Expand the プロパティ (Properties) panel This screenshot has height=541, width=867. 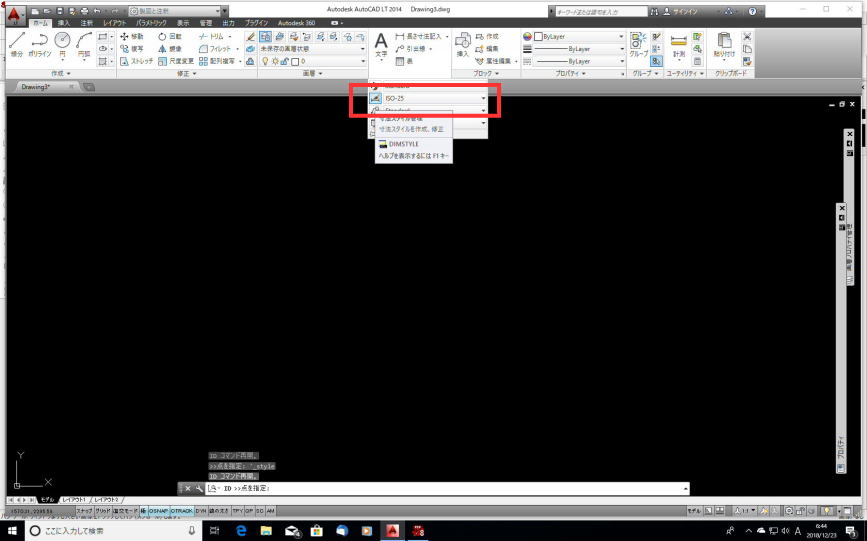point(571,74)
